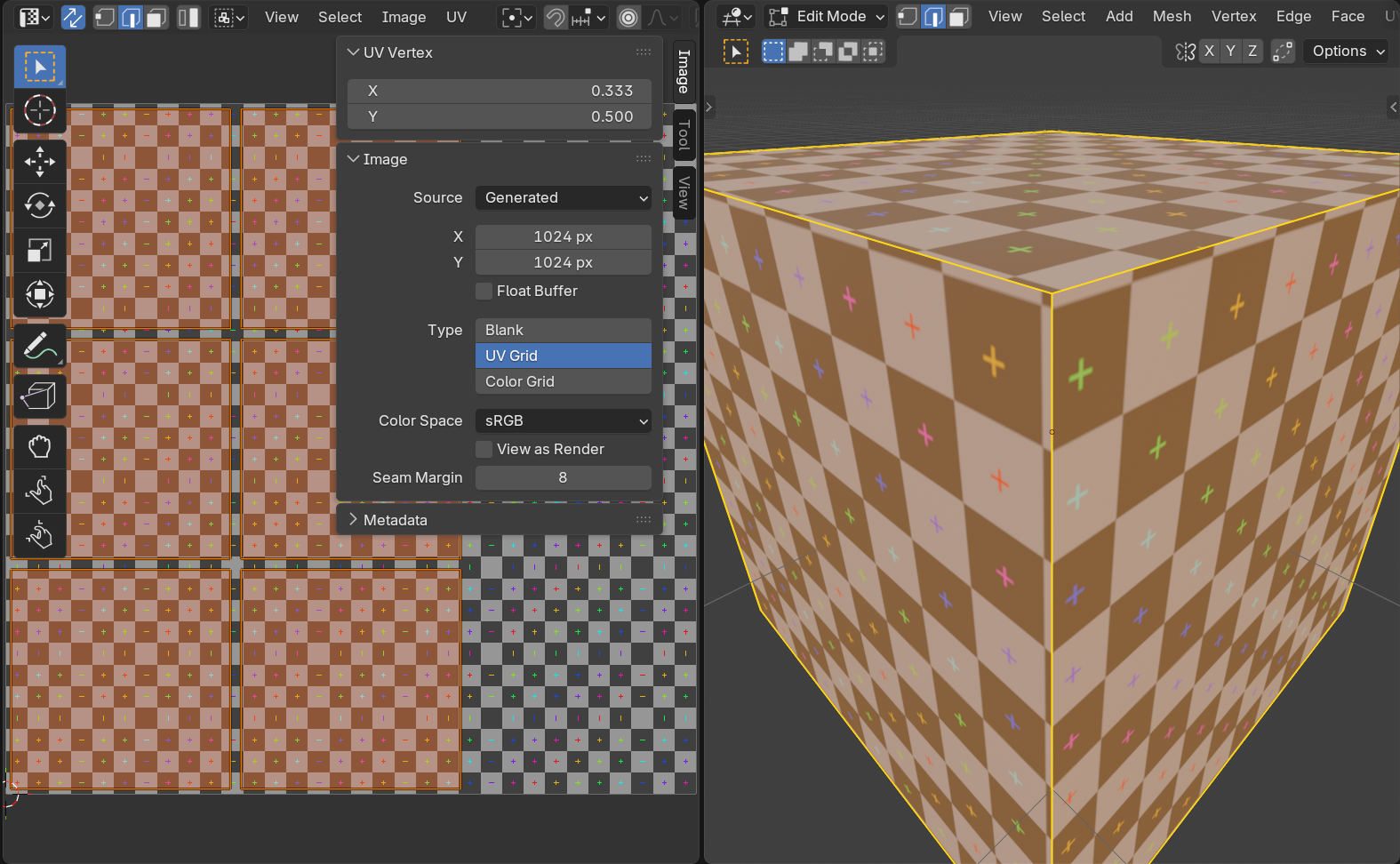Viewport: 1400px width, 864px height.
Task: Select the Select Box tool in the UV toolbar
Action: coord(39,67)
